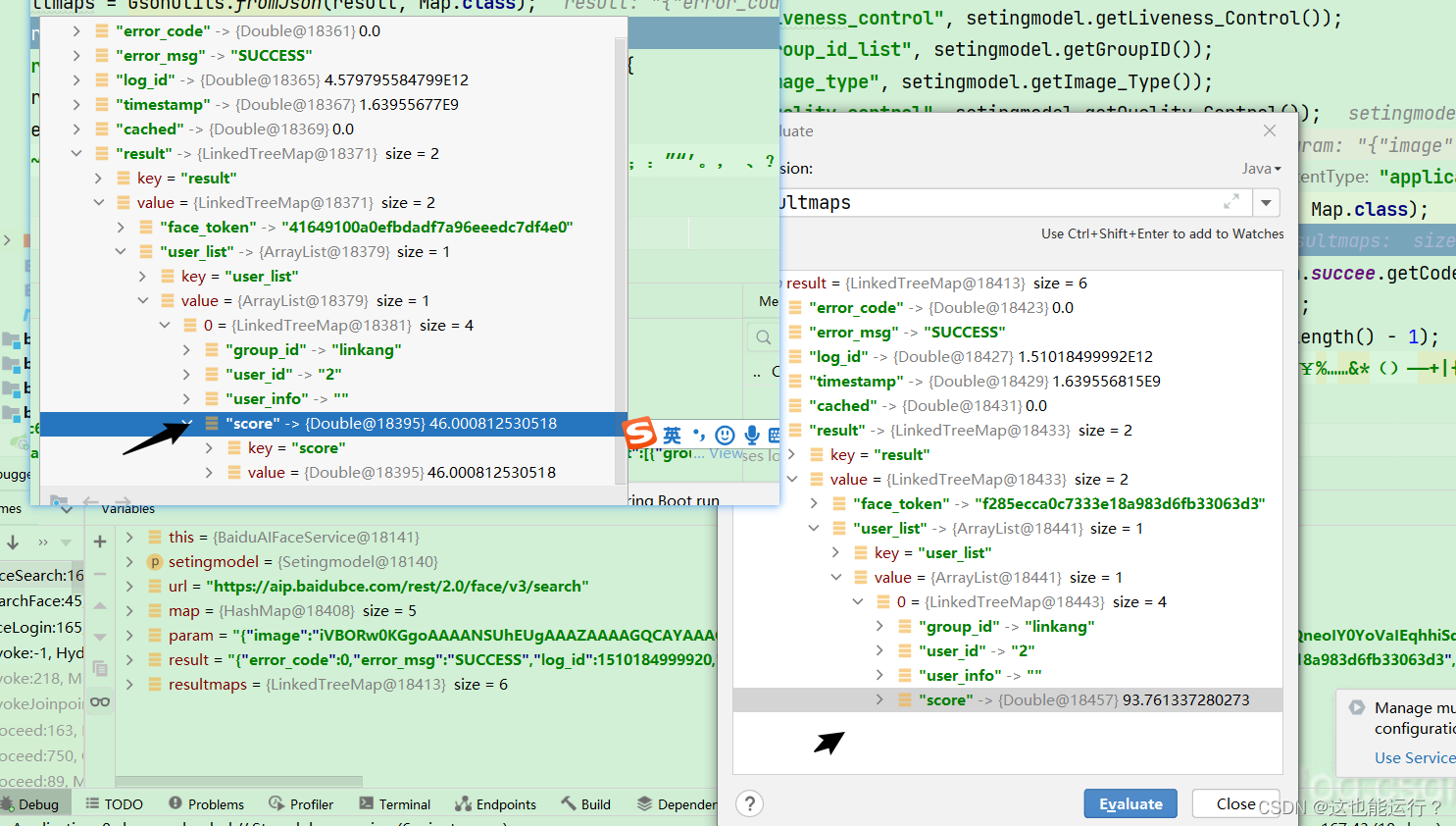1456x826 pixels.
Task: Click the Manage multi configuration notification text
Action: pos(1415,718)
